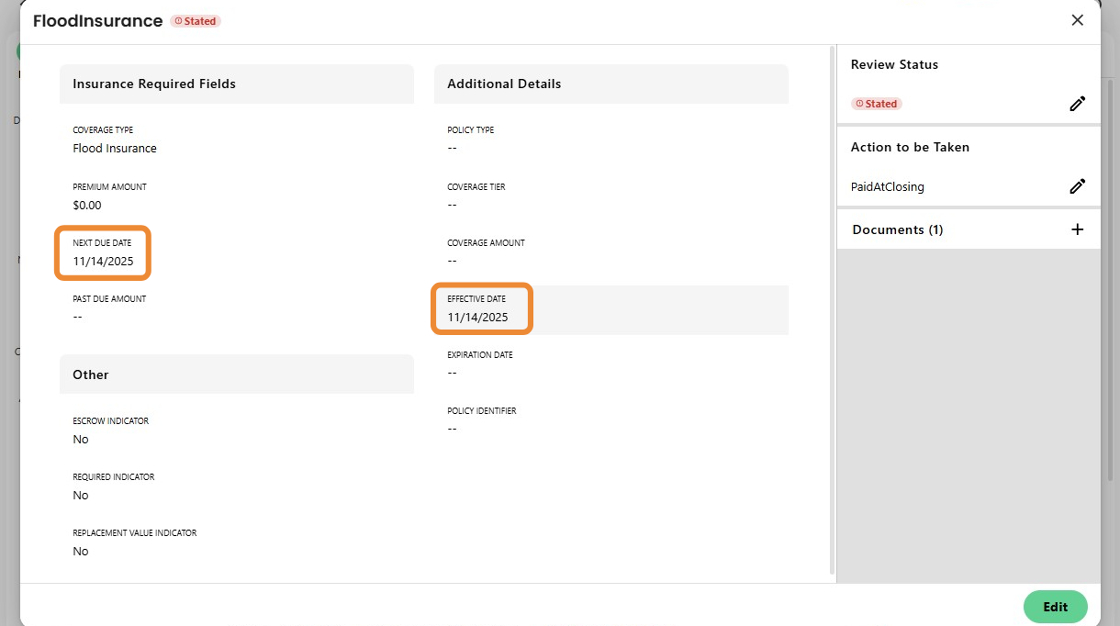1120x626 pixels.
Task: Click the Insurance Required Fields header
Action: (154, 84)
